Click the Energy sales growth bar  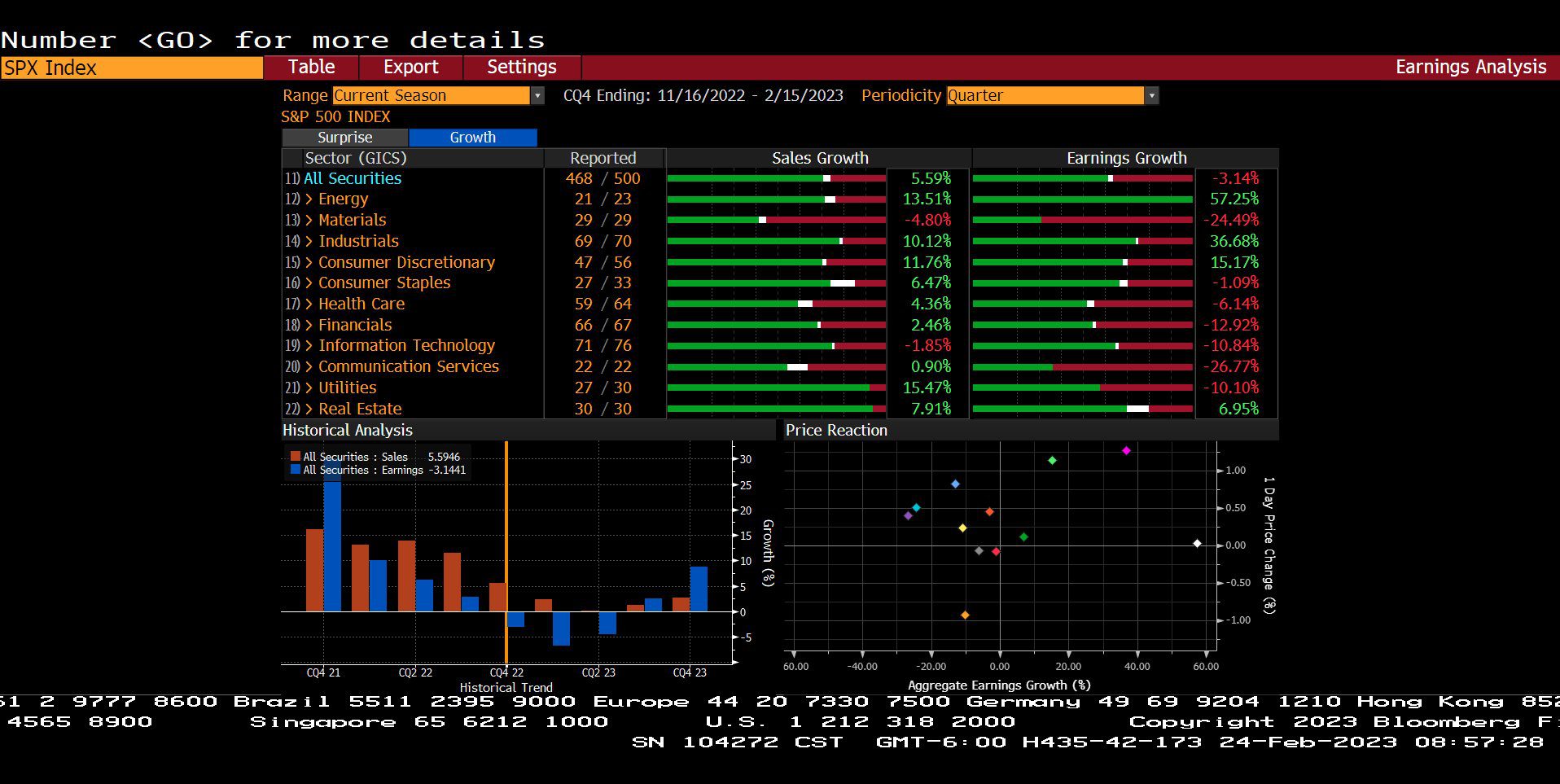click(776, 199)
